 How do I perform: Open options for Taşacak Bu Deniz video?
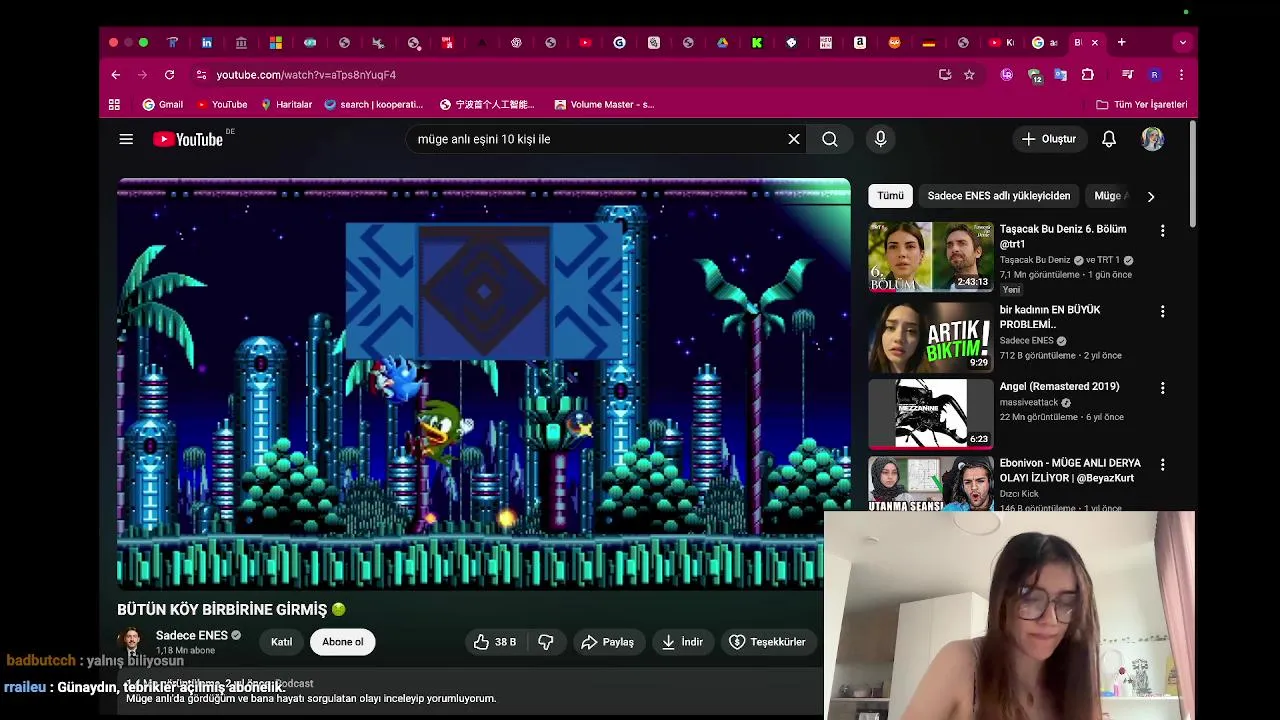pos(1162,231)
